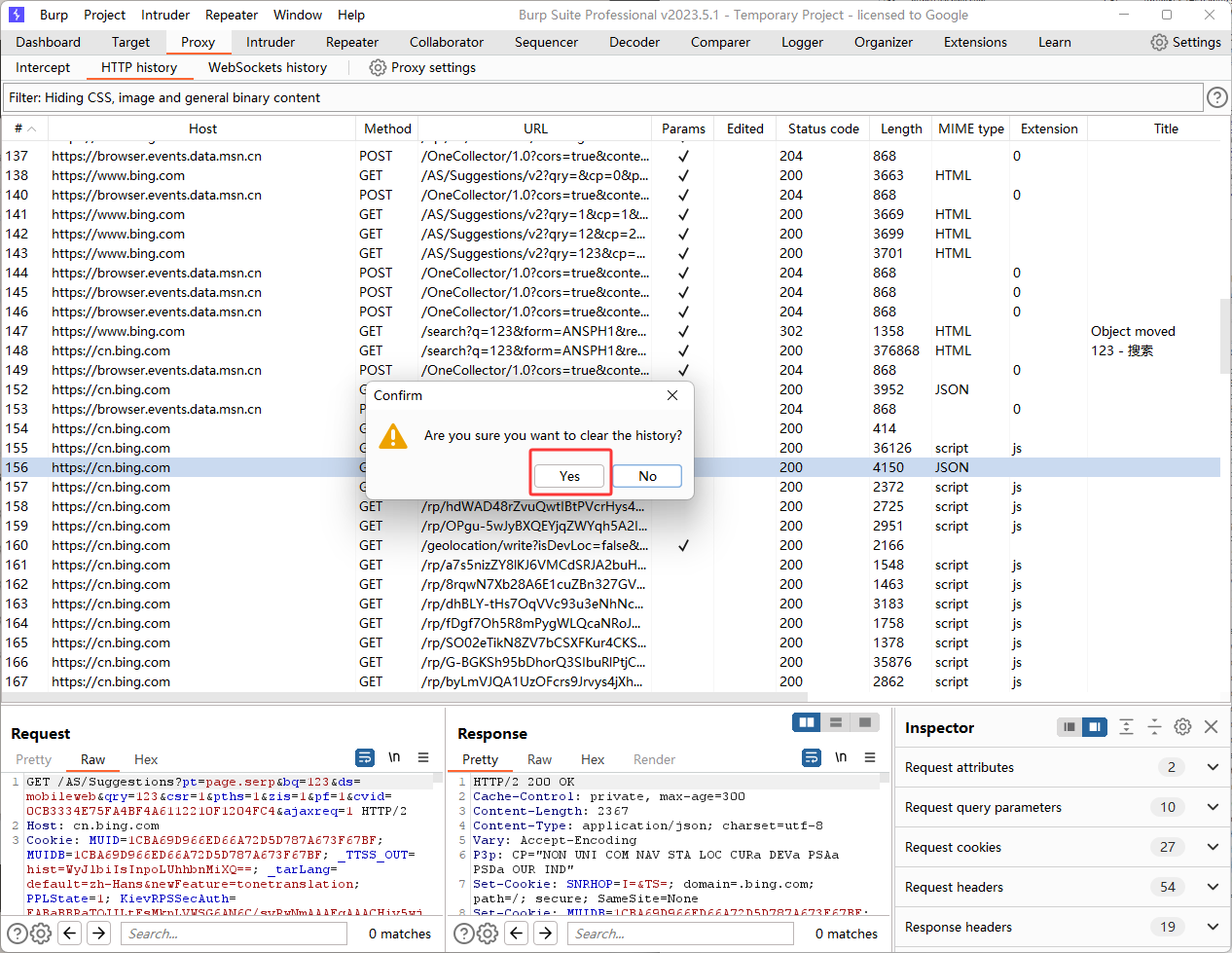The height and width of the screenshot is (953, 1232).
Task: Switch Response view to Hex
Action: coord(593,759)
